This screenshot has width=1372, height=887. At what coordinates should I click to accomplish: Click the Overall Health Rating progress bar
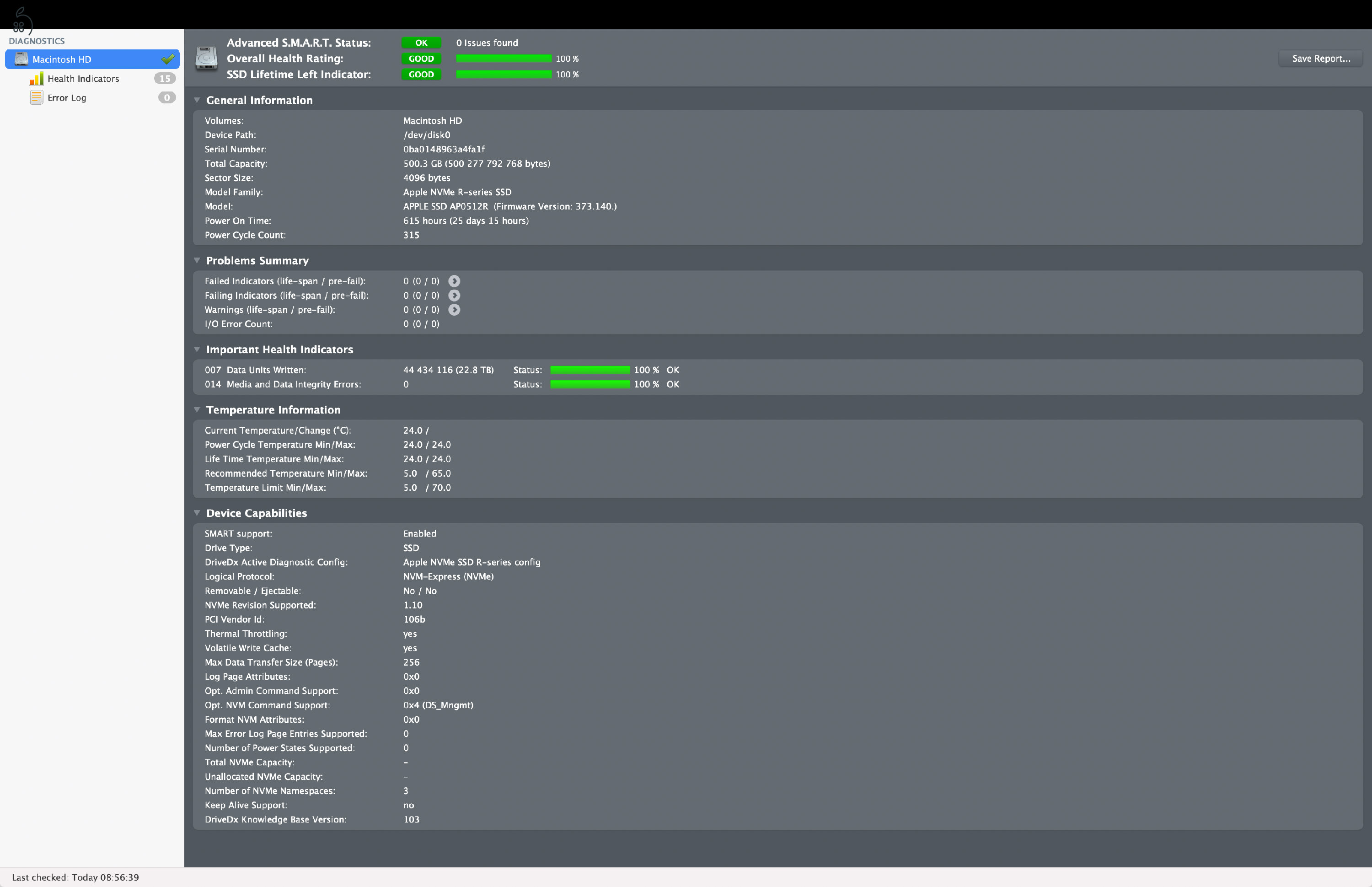pos(504,59)
